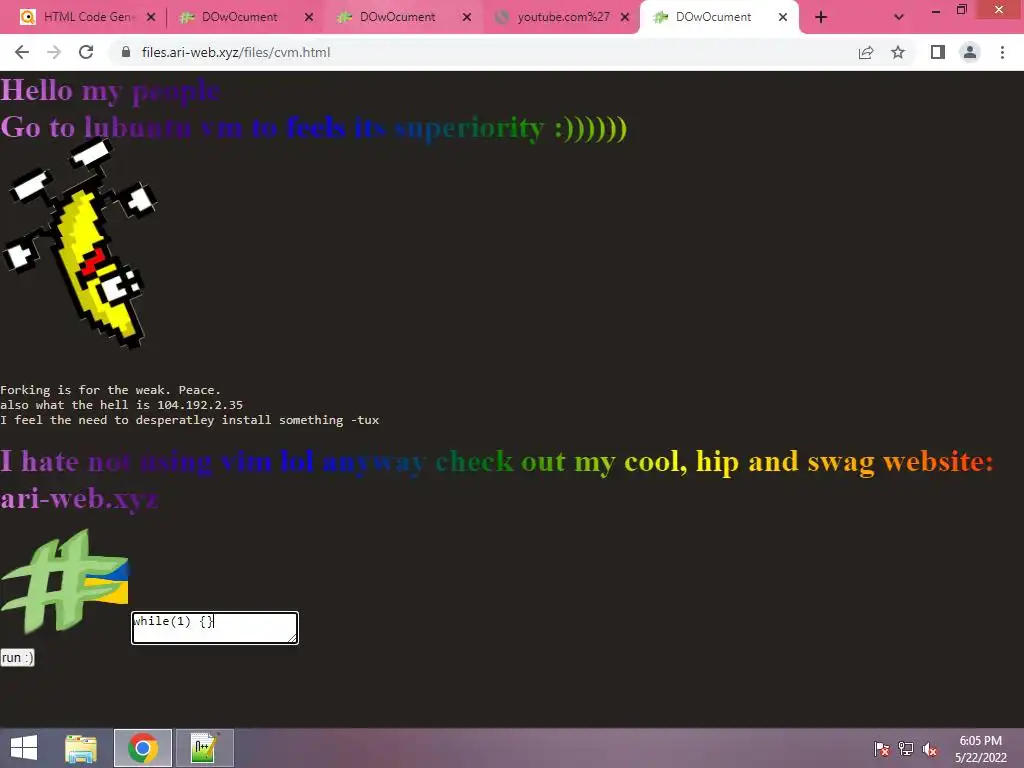Click the muted volume tray icon

[x=929, y=749]
